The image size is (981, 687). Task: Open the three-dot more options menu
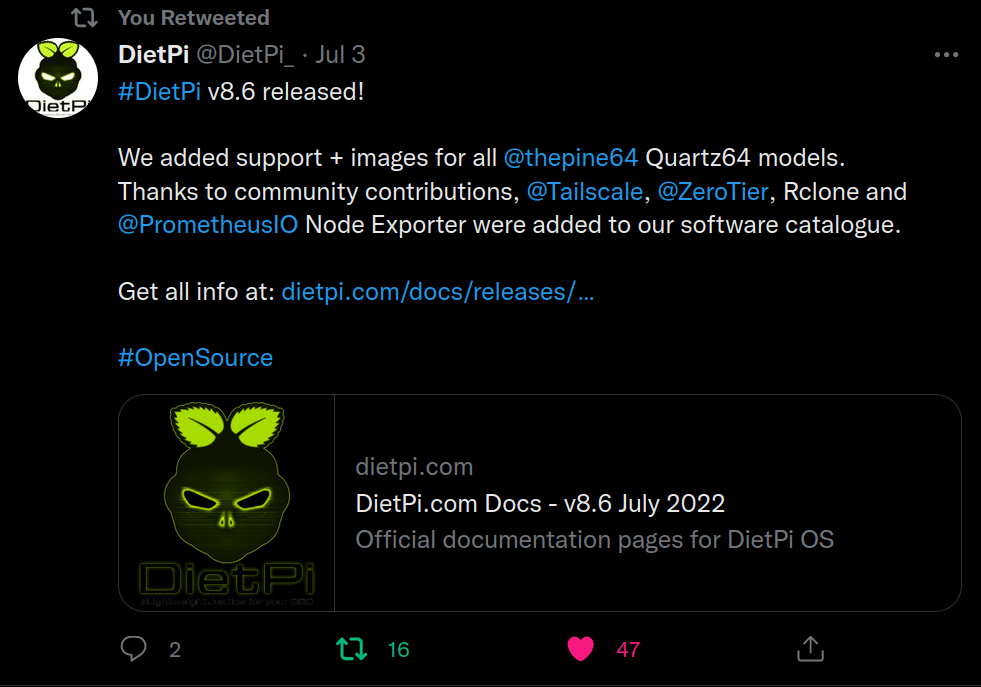click(x=945, y=55)
